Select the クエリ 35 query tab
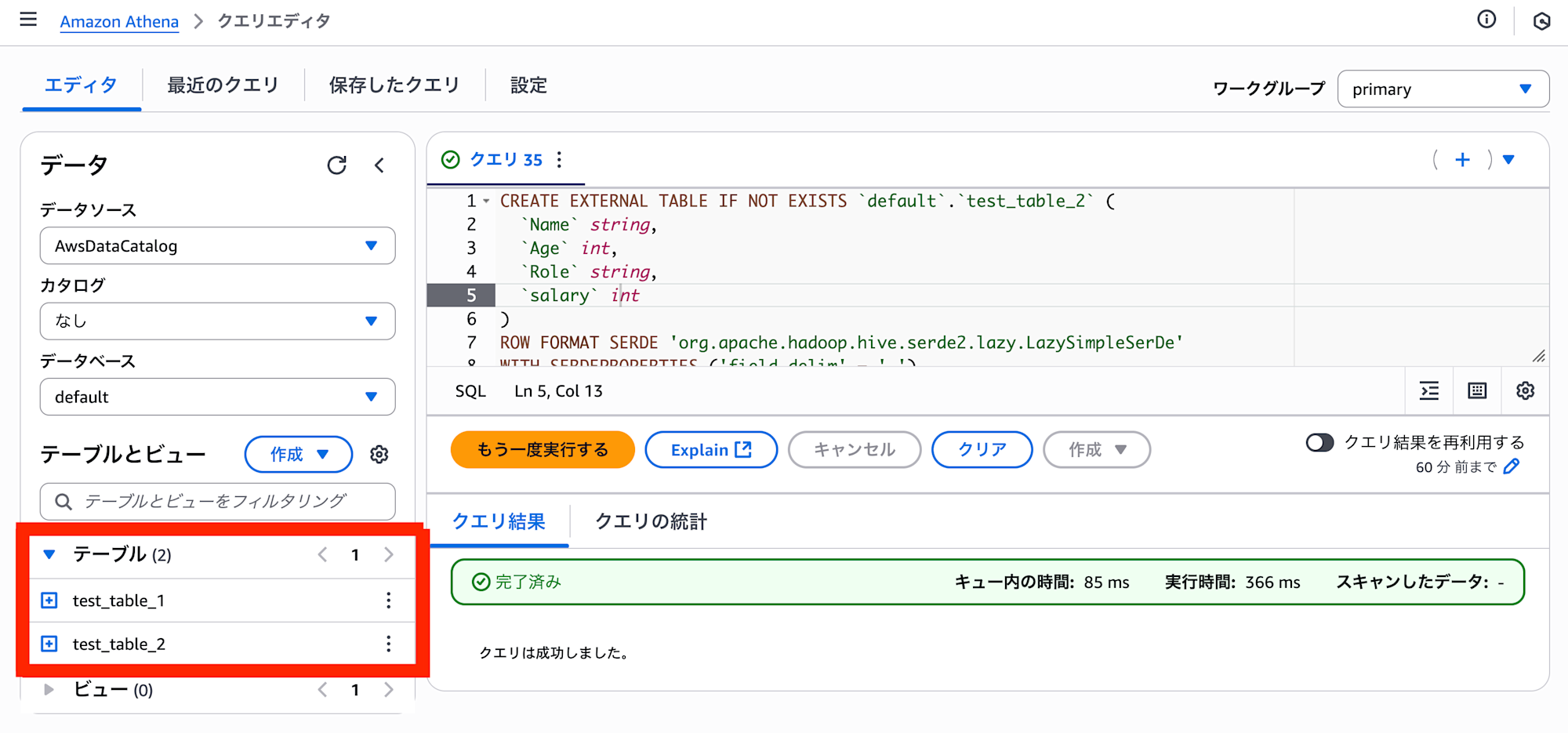Screen dimensions: 1568x733 click(x=506, y=160)
